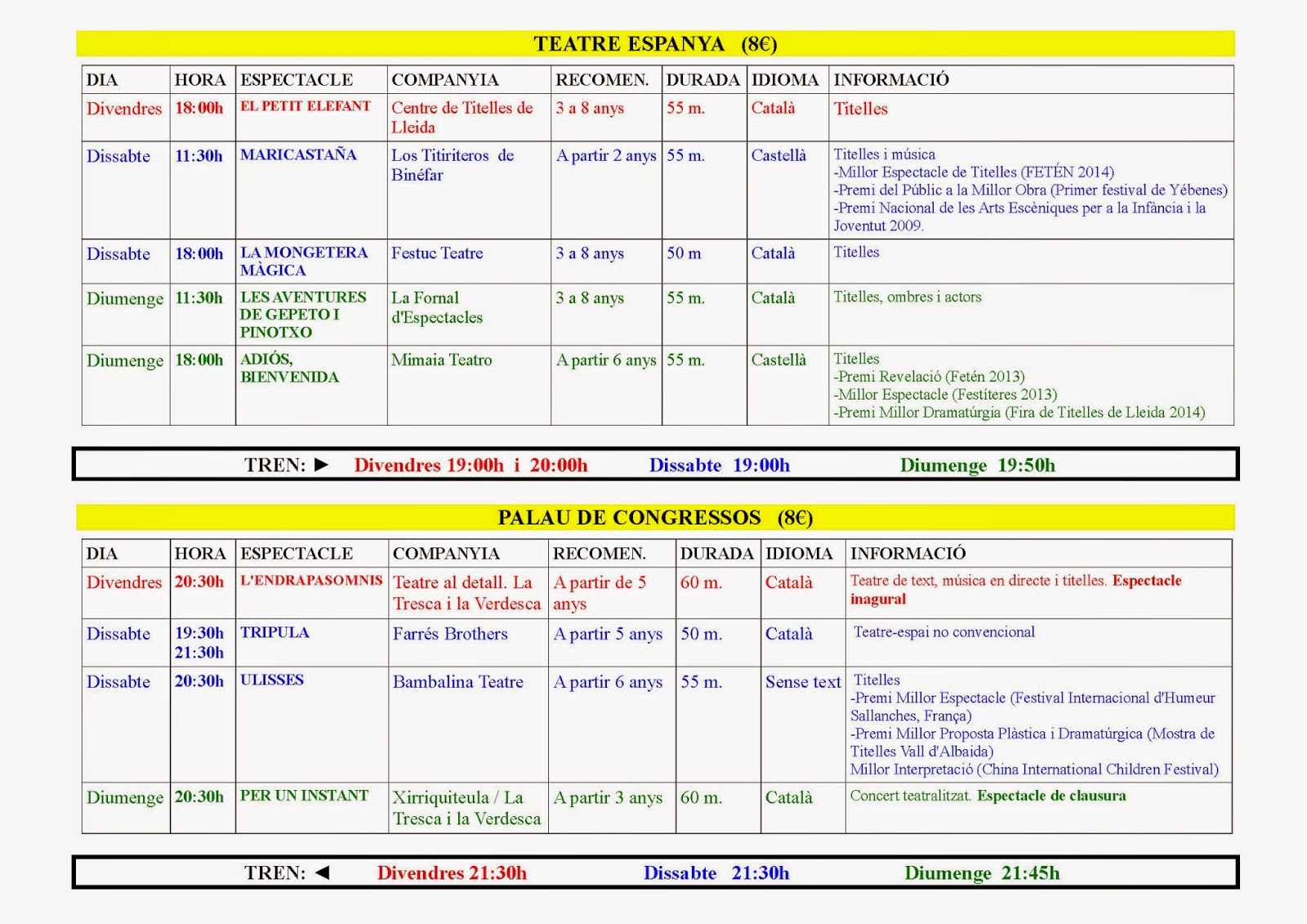Click the COMPANYIA header in Palau table
This screenshot has width=1307, height=924.
(x=446, y=554)
